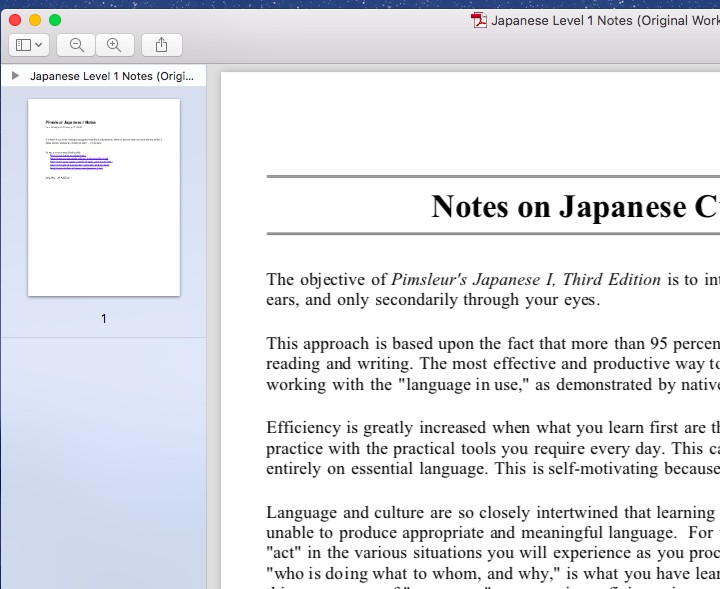Click the paragraph starting with Language and culture
The width and height of the screenshot is (720, 589).
pos(492,543)
